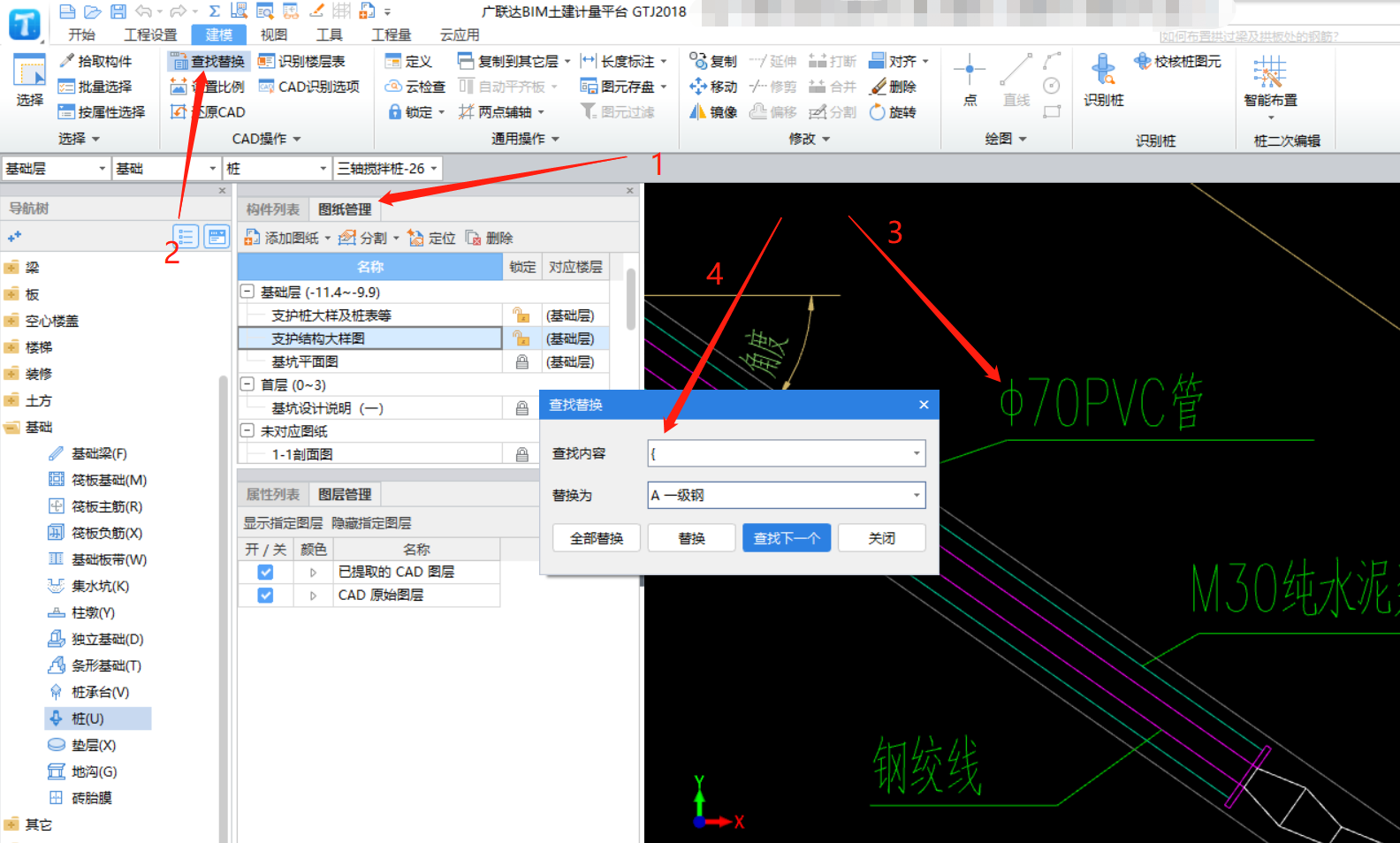Click 显示指定图层 link
The height and width of the screenshot is (843, 1400).
283,523
